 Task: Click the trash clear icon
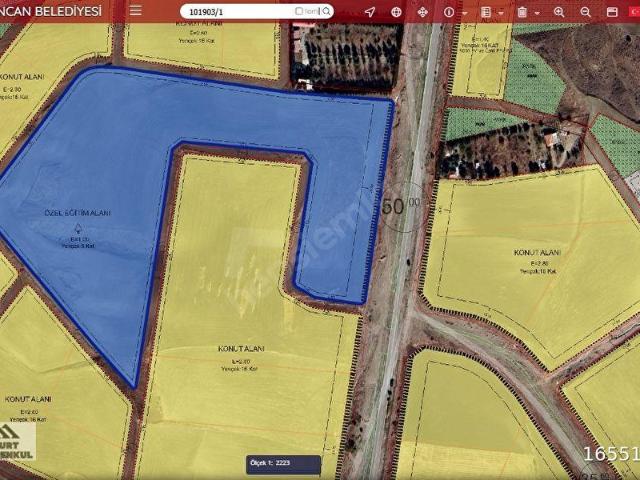(522, 12)
